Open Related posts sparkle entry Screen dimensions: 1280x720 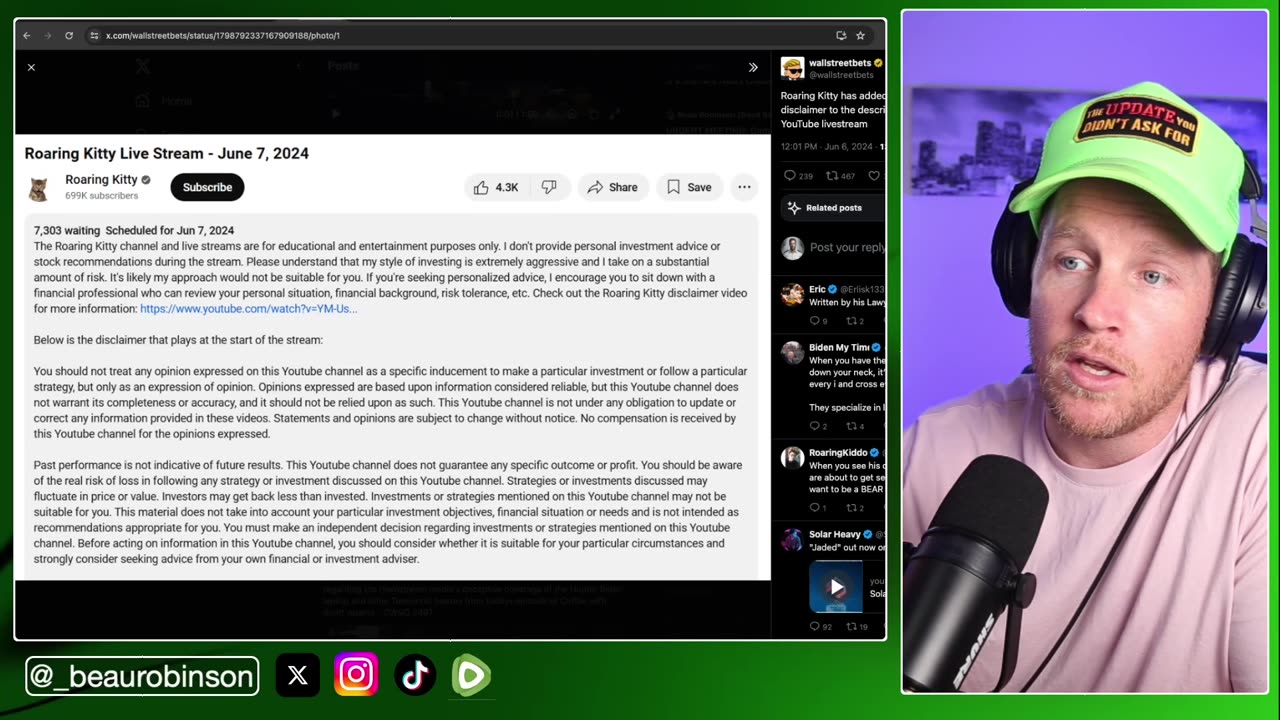pyautogui.click(x=833, y=208)
